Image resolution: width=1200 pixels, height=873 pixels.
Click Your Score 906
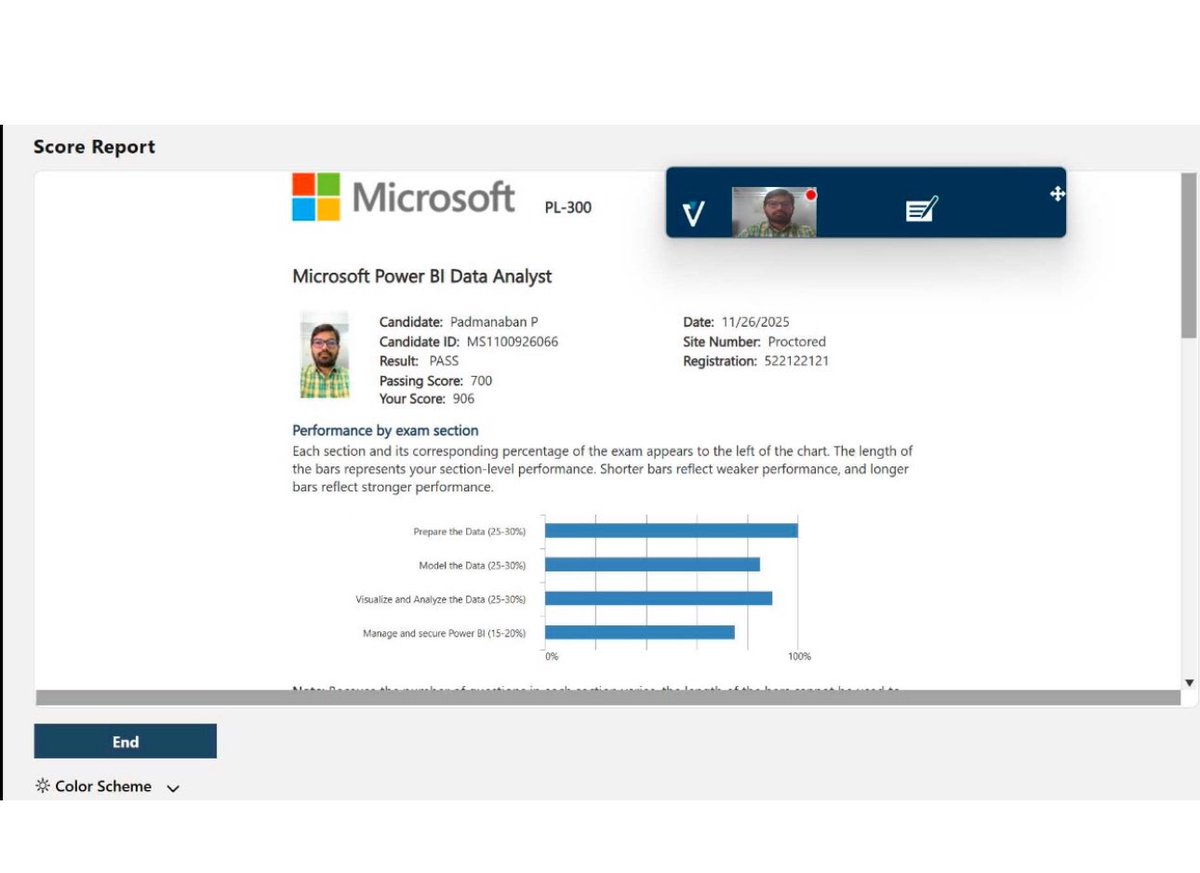[x=427, y=399]
